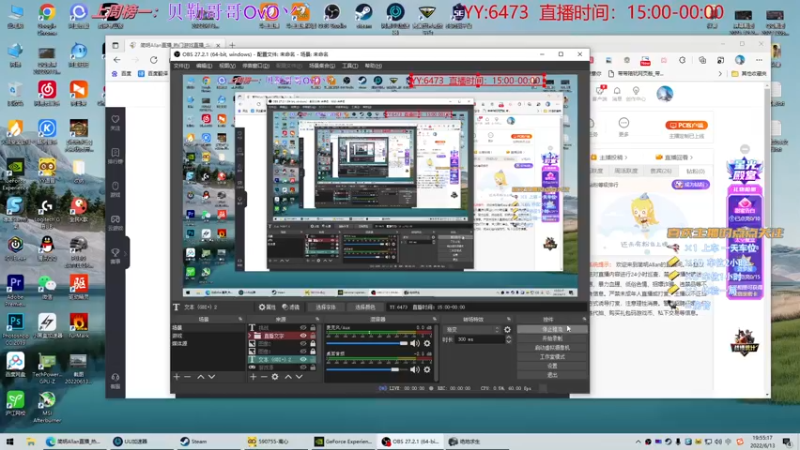Open the 停靠窗口(D) menu in OBS
800x450 pixels.
(255, 66)
